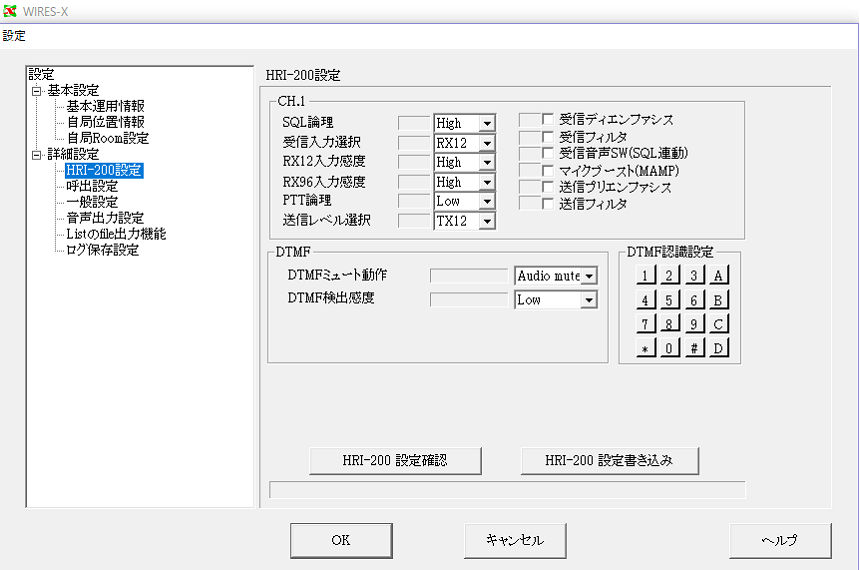This screenshot has height=570, width=860.
Task: Click DTMF keypad button C
Action: pos(718,324)
